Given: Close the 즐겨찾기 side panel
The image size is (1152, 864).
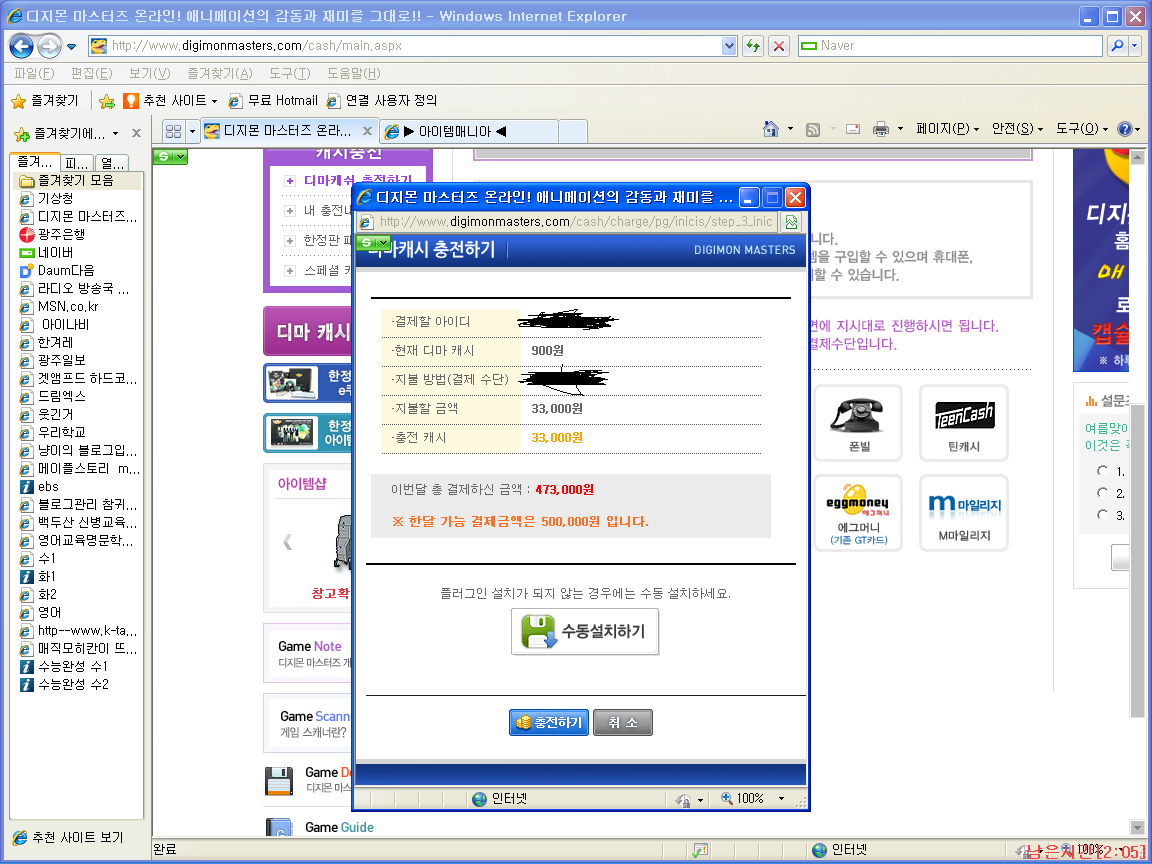Looking at the screenshot, I should click(x=136, y=133).
